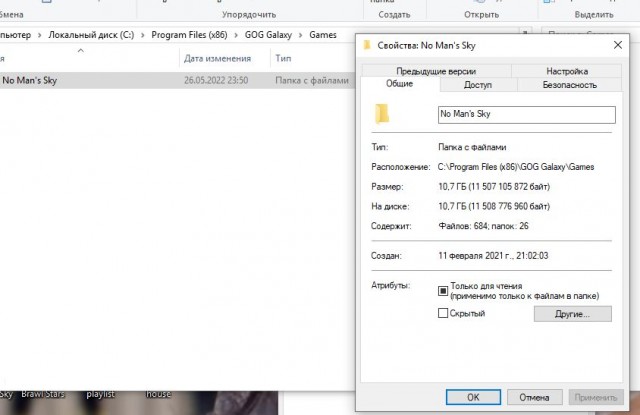Click the date 26.05.2022 23:50 in Explorer

(x=216, y=80)
